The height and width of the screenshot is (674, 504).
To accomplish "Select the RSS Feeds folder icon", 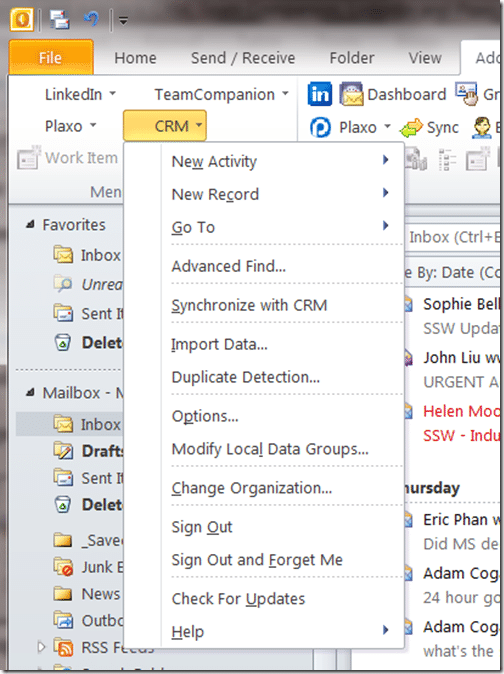I will click(x=63, y=647).
